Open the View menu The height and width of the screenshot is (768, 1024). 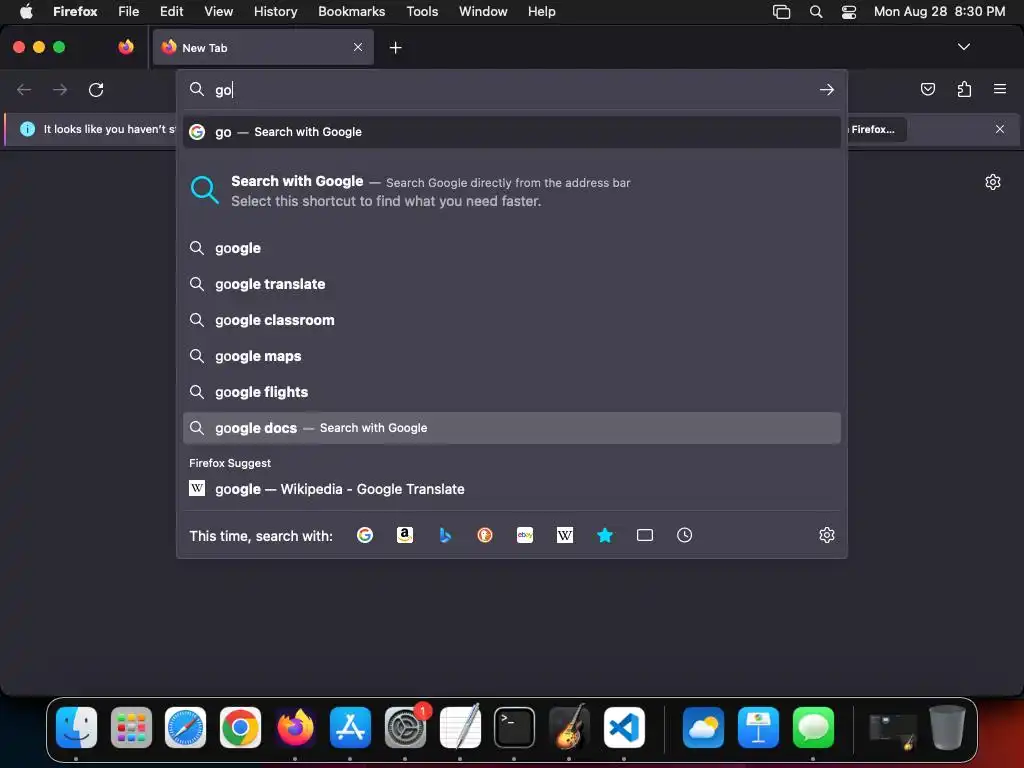218,12
